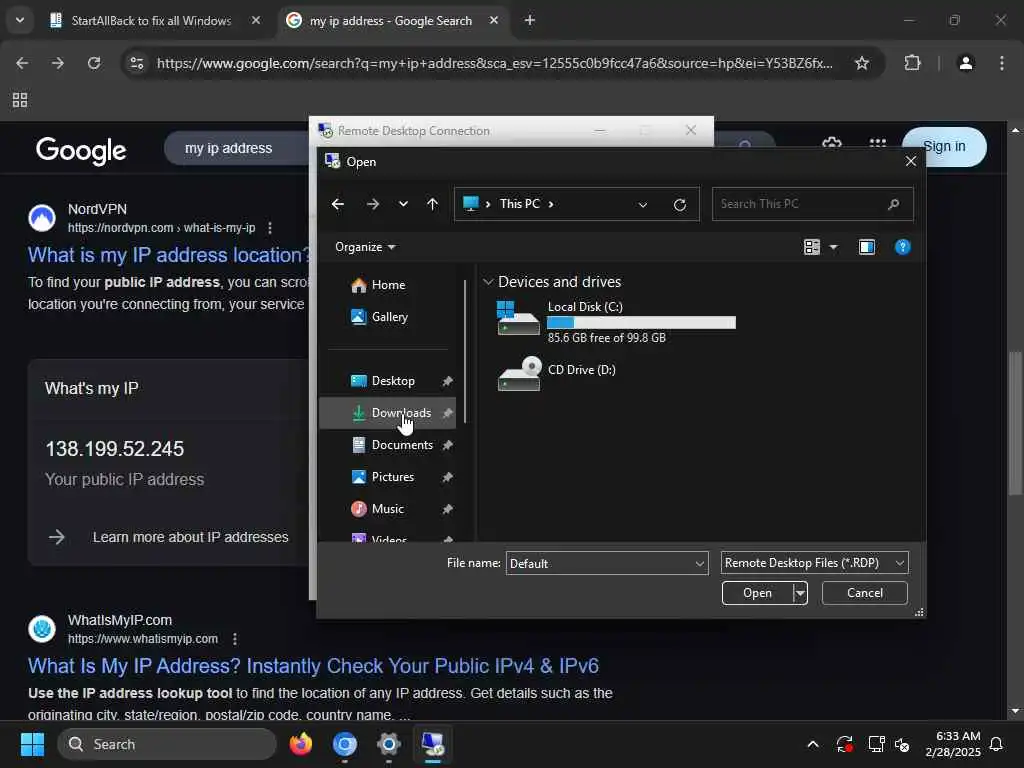Open the Remote Desktop Files type dropdown

(814, 563)
